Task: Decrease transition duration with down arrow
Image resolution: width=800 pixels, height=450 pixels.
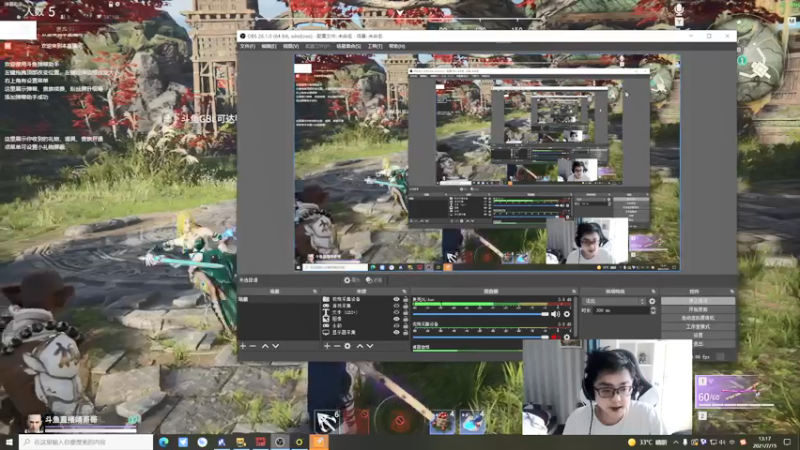Action: [x=653, y=312]
